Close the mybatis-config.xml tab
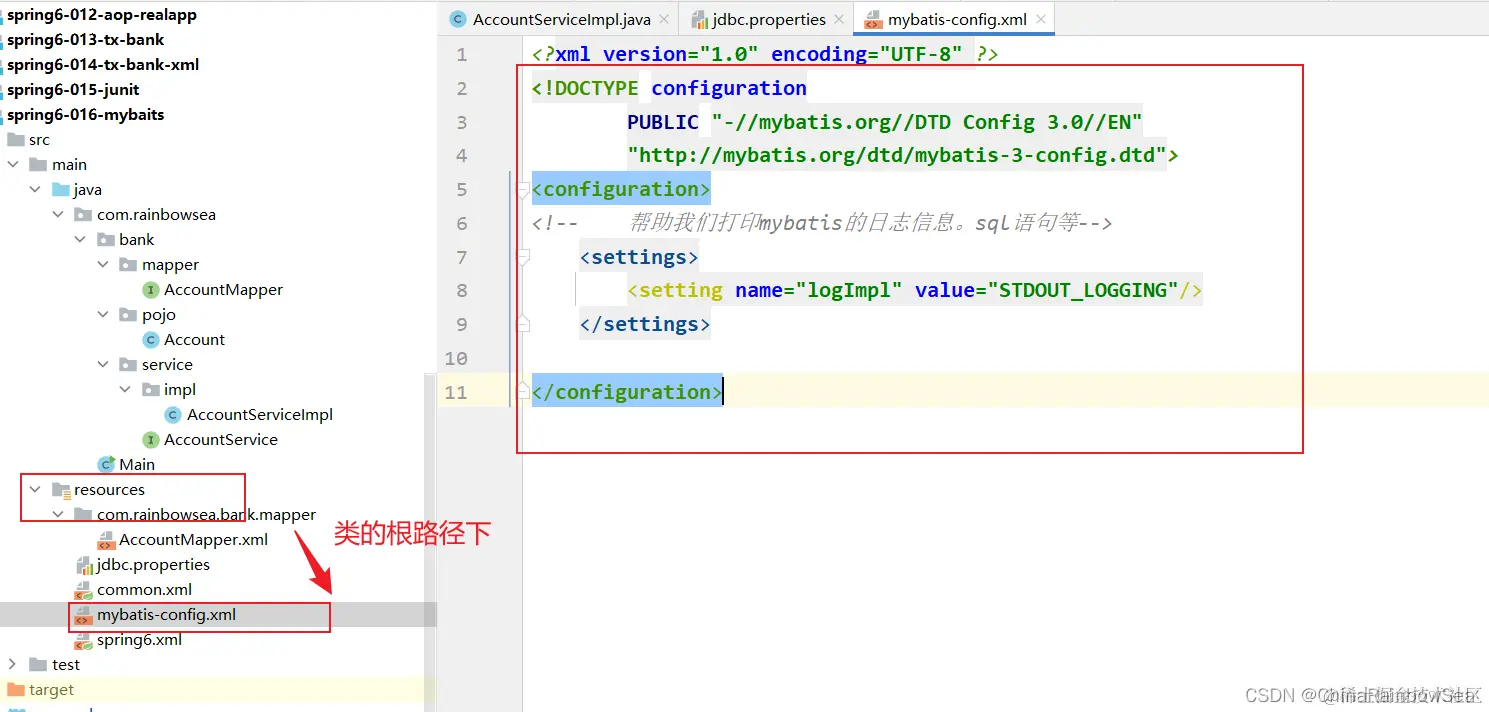The width and height of the screenshot is (1489, 712). tap(1041, 19)
